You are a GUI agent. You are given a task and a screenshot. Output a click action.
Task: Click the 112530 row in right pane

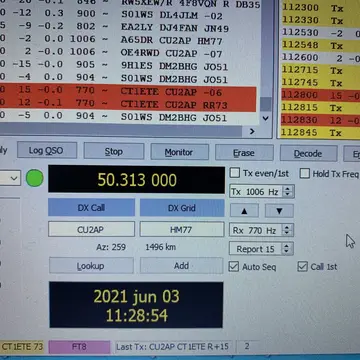tap(320, 33)
